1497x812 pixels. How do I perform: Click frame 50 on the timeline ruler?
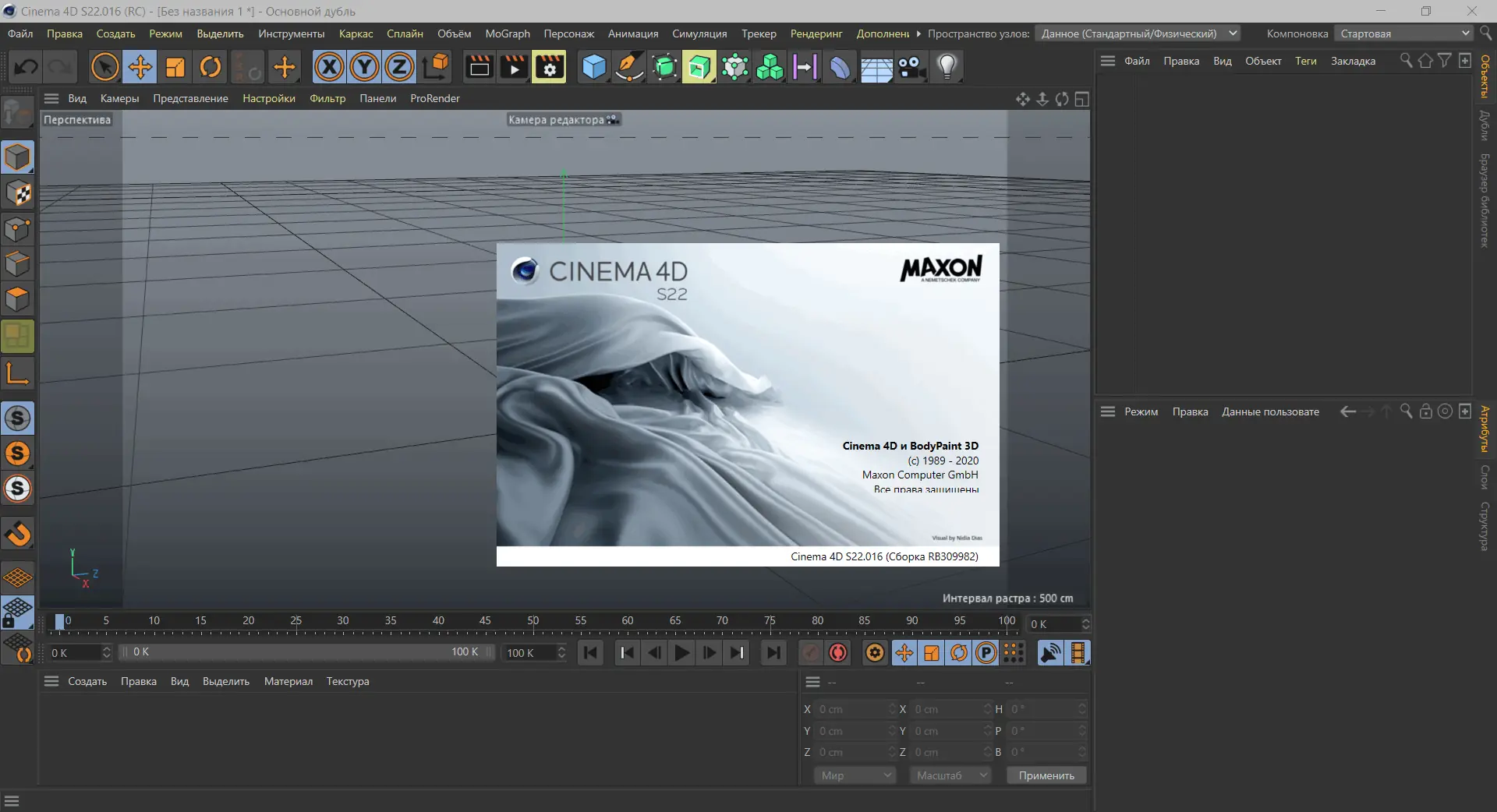click(533, 622)
